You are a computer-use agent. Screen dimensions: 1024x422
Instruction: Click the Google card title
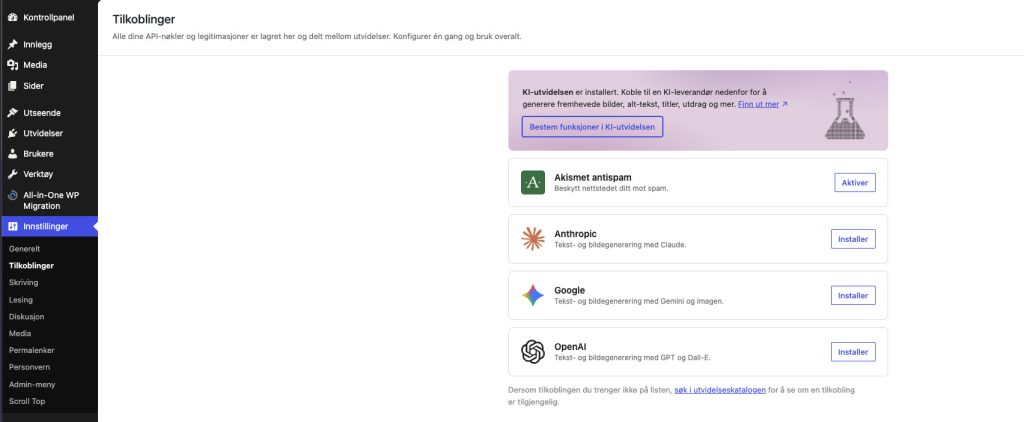[569, 290]
